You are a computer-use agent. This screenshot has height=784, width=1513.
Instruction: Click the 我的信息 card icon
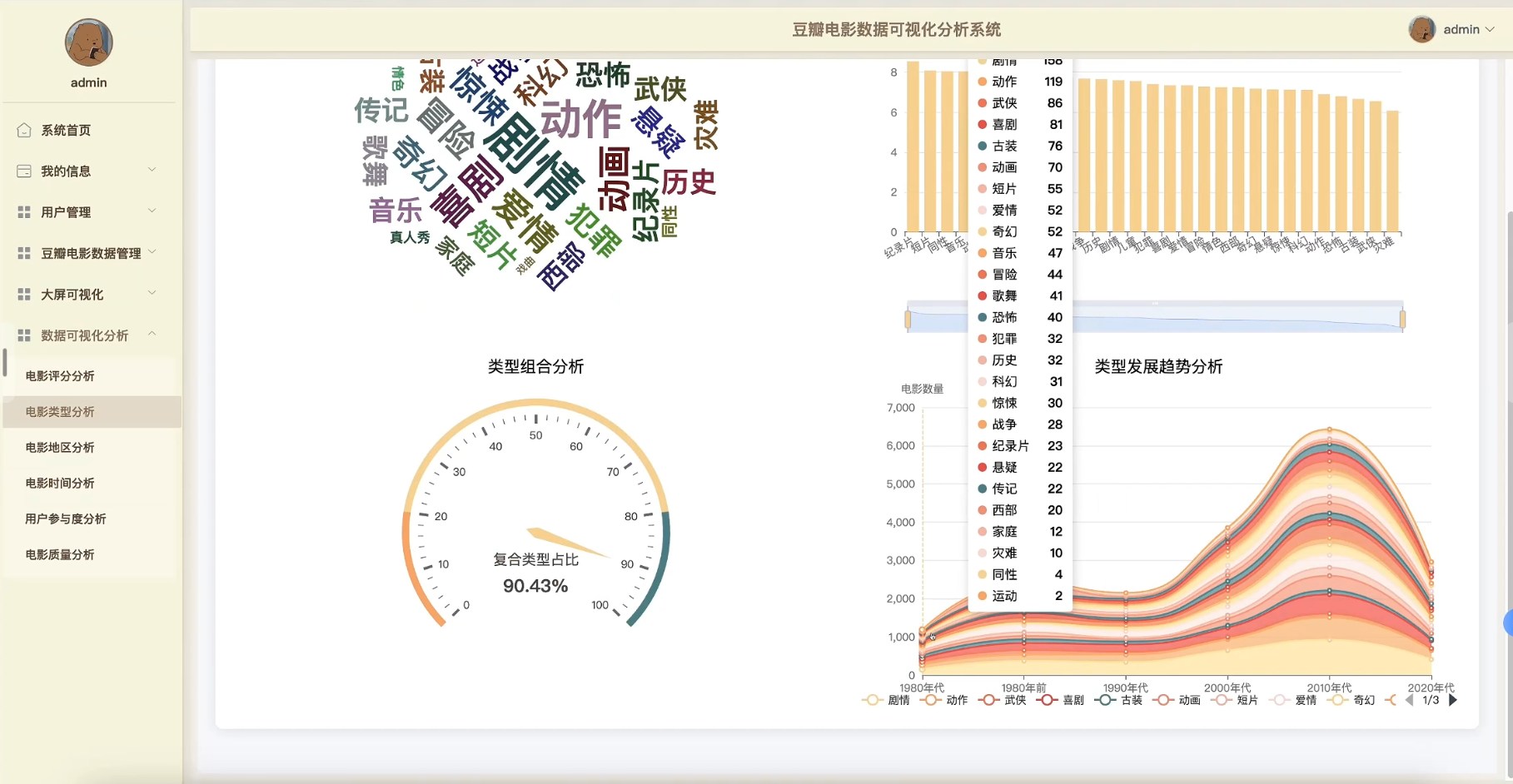coord(24,171)
